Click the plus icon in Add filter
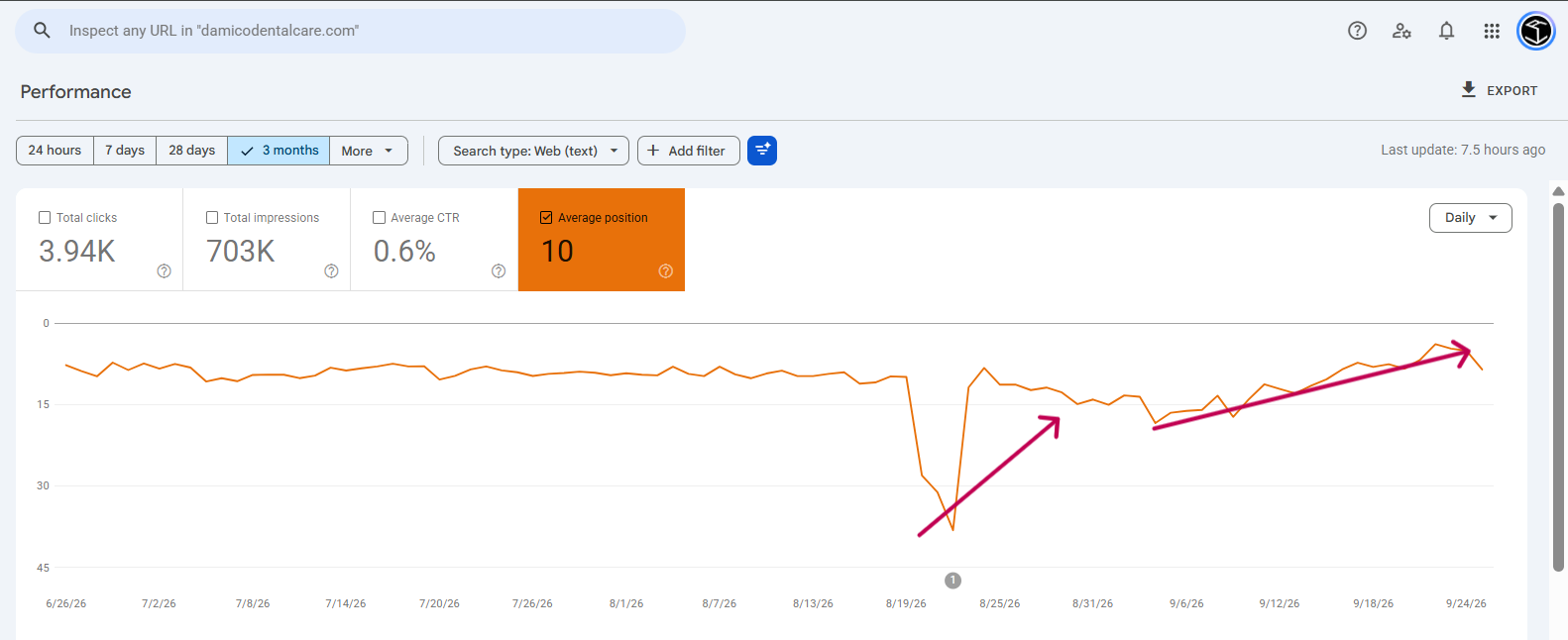 pyautogui.click(x=653, y=151)
